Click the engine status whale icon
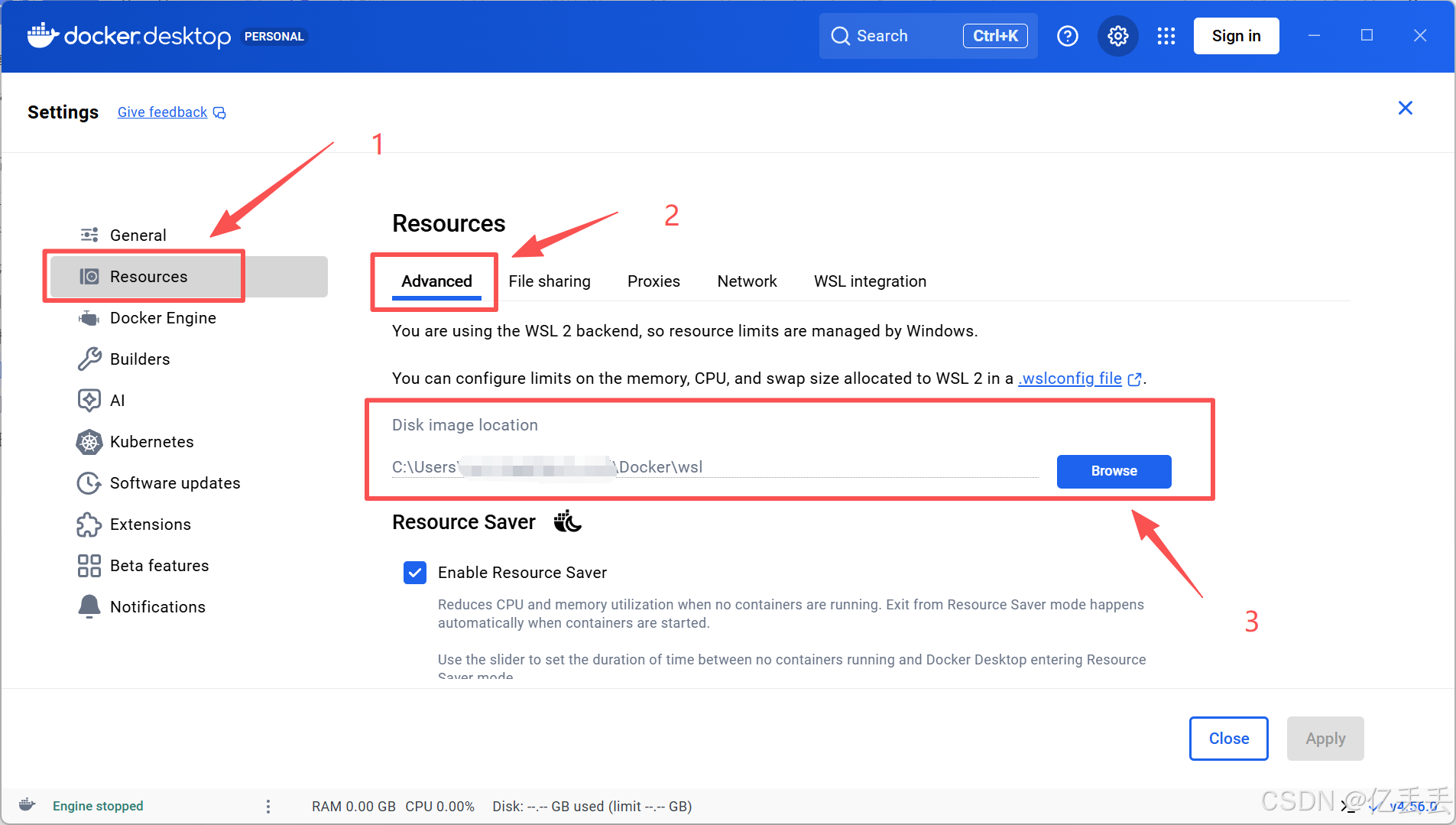The height and width of the screenshot is (825, 1456). [28, 804]
